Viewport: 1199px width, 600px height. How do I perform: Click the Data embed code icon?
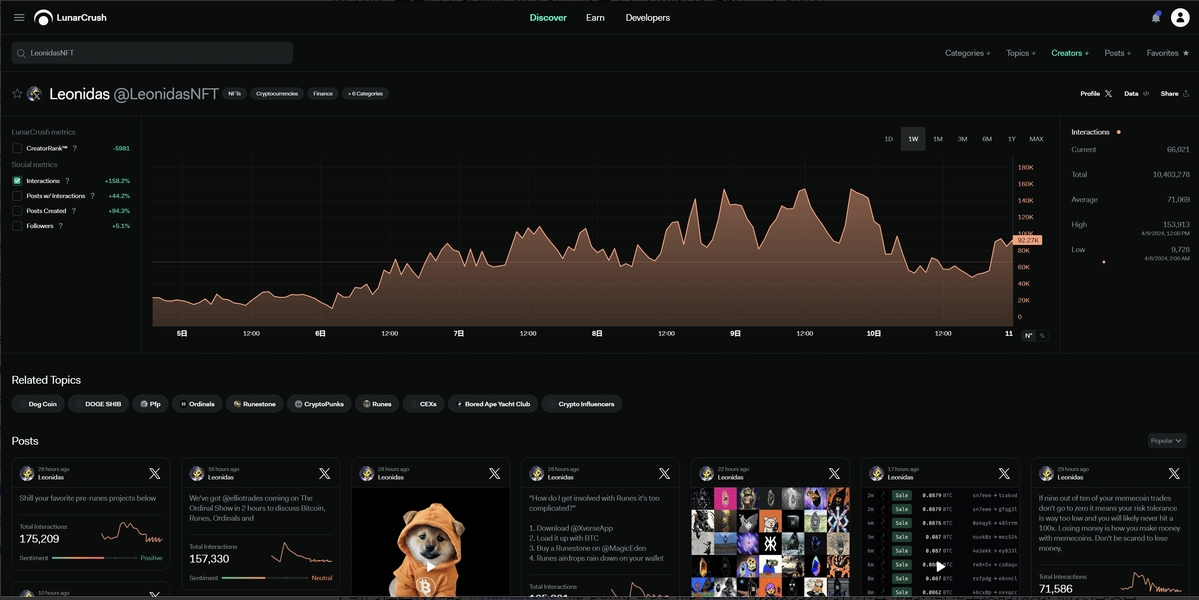pos(1145,94)
